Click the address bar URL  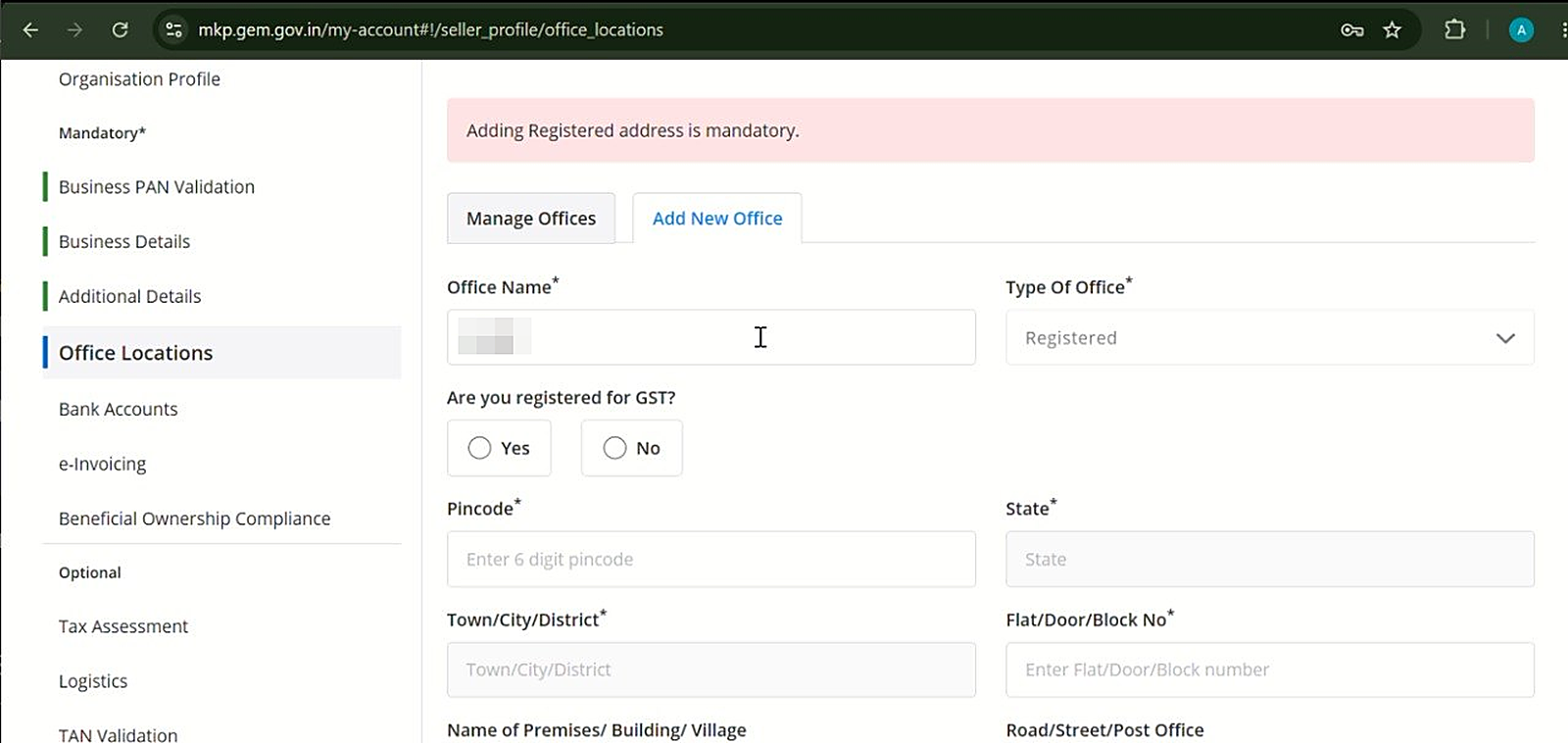point(430,29)
